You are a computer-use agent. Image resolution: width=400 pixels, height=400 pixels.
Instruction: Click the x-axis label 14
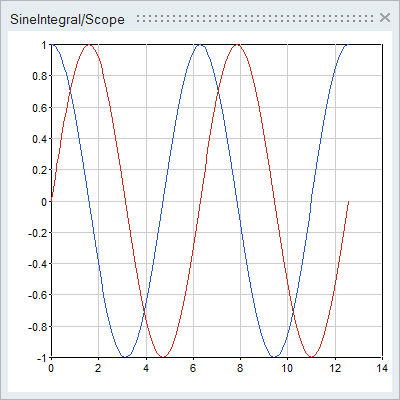point(382,368)
